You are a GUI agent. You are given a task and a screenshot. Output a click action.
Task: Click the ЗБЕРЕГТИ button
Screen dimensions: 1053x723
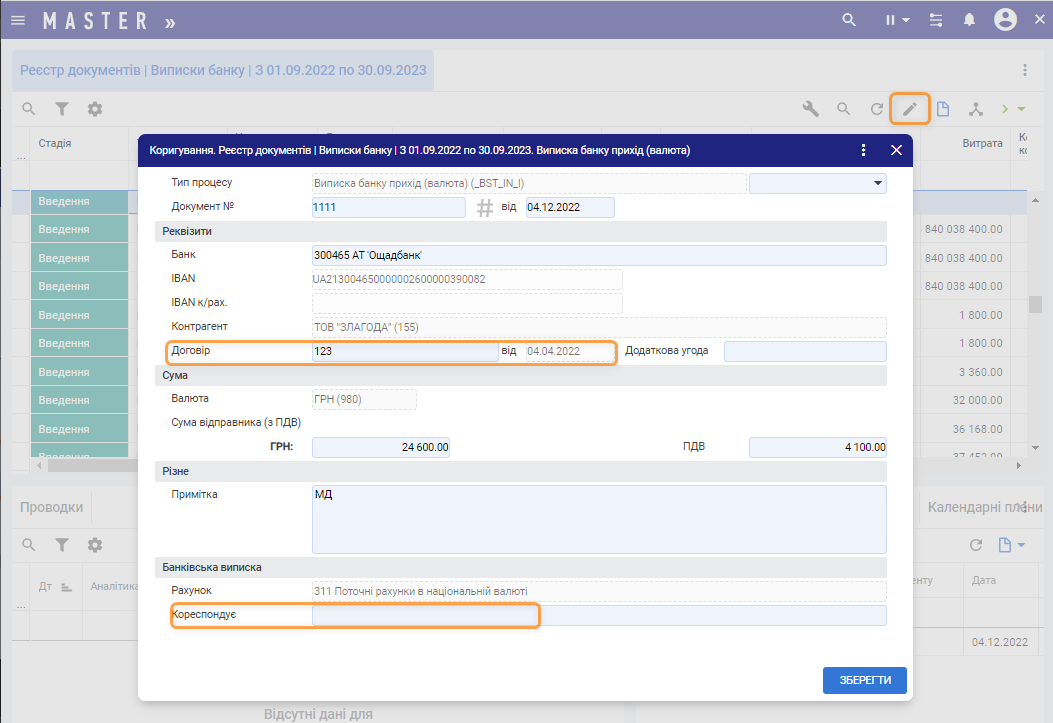pyautogui.click(x=864, y=680)
